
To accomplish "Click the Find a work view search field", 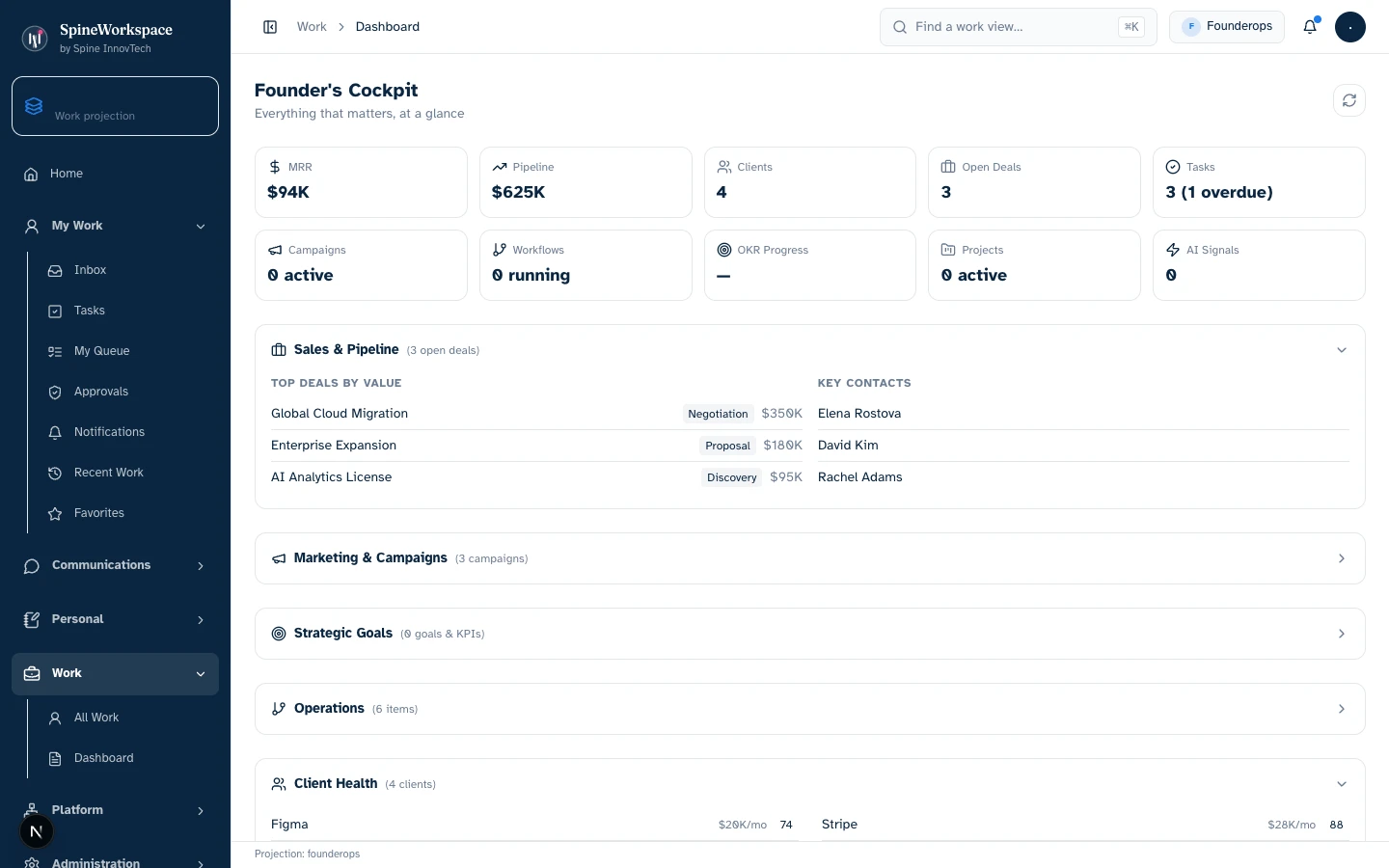I will tap(1019, 27).
